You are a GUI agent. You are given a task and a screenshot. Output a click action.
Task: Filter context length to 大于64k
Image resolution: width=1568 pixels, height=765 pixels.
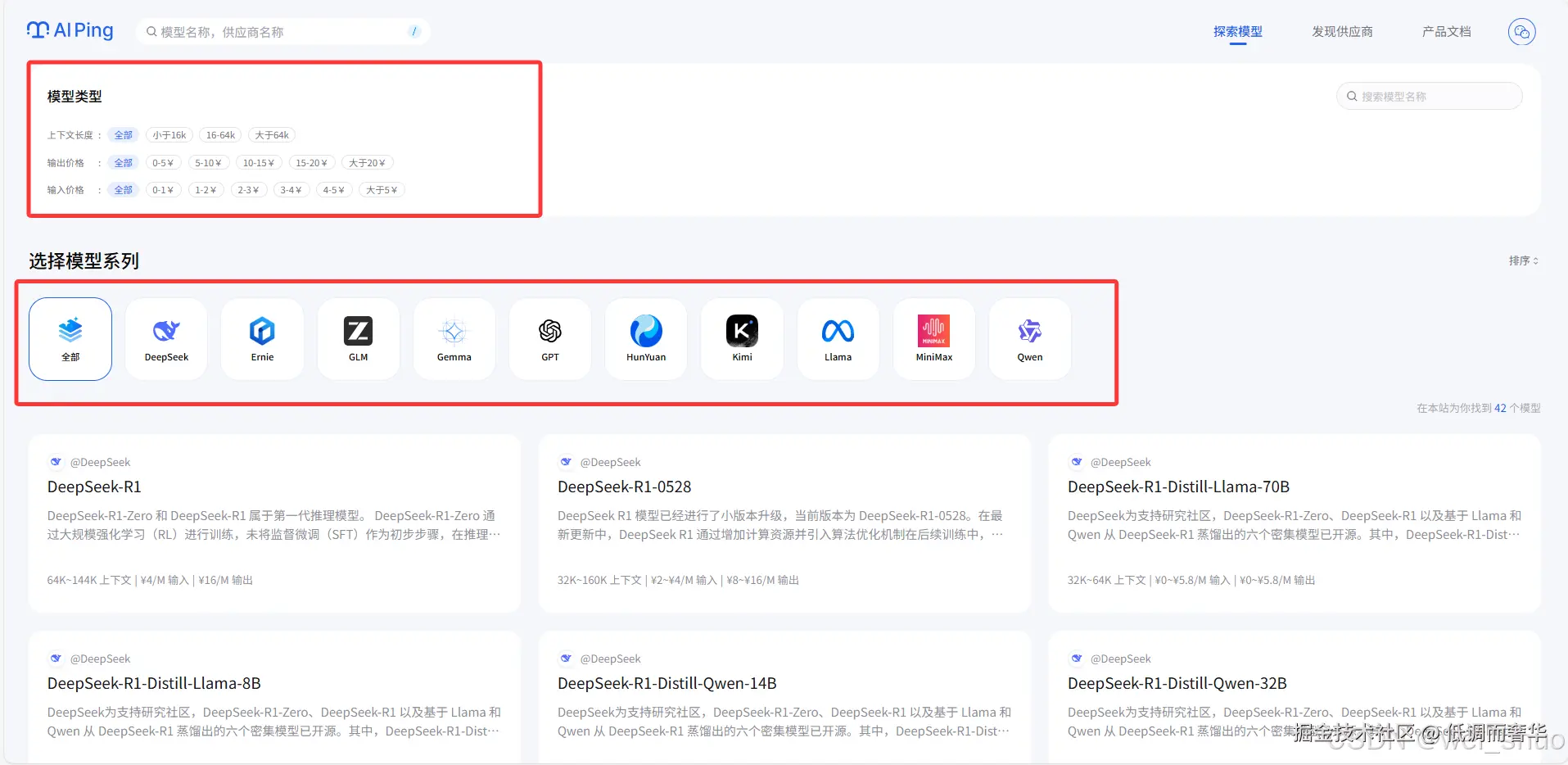pyautogui.click(x=272, y=135)
